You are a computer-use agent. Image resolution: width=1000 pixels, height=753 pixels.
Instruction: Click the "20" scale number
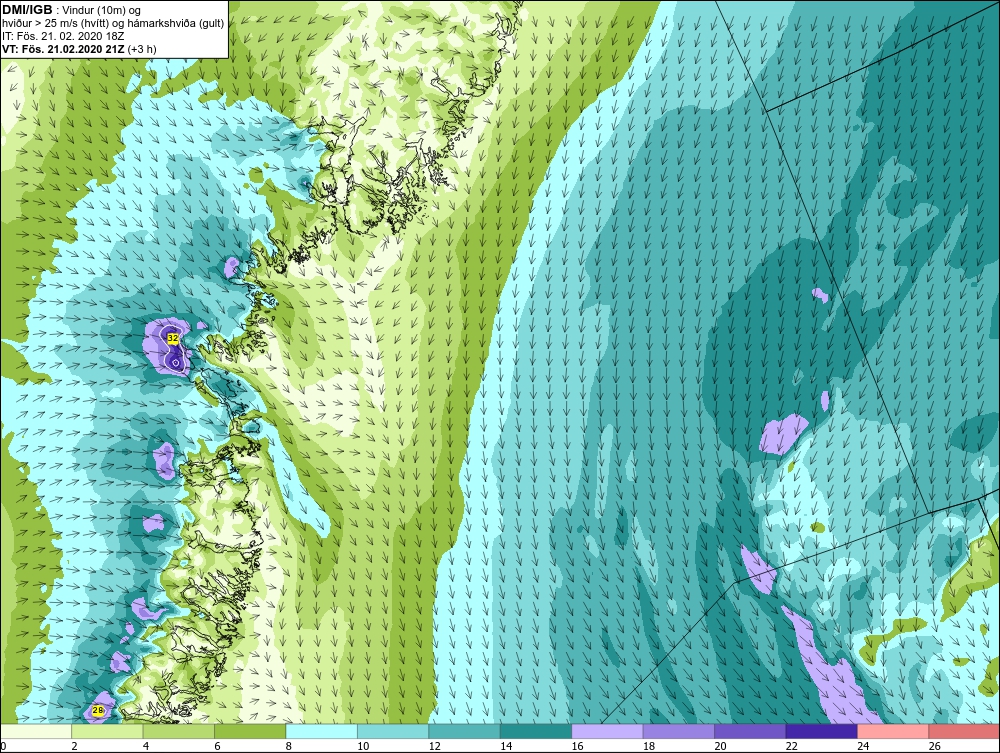pyautogui.click(x=720, y=746)
